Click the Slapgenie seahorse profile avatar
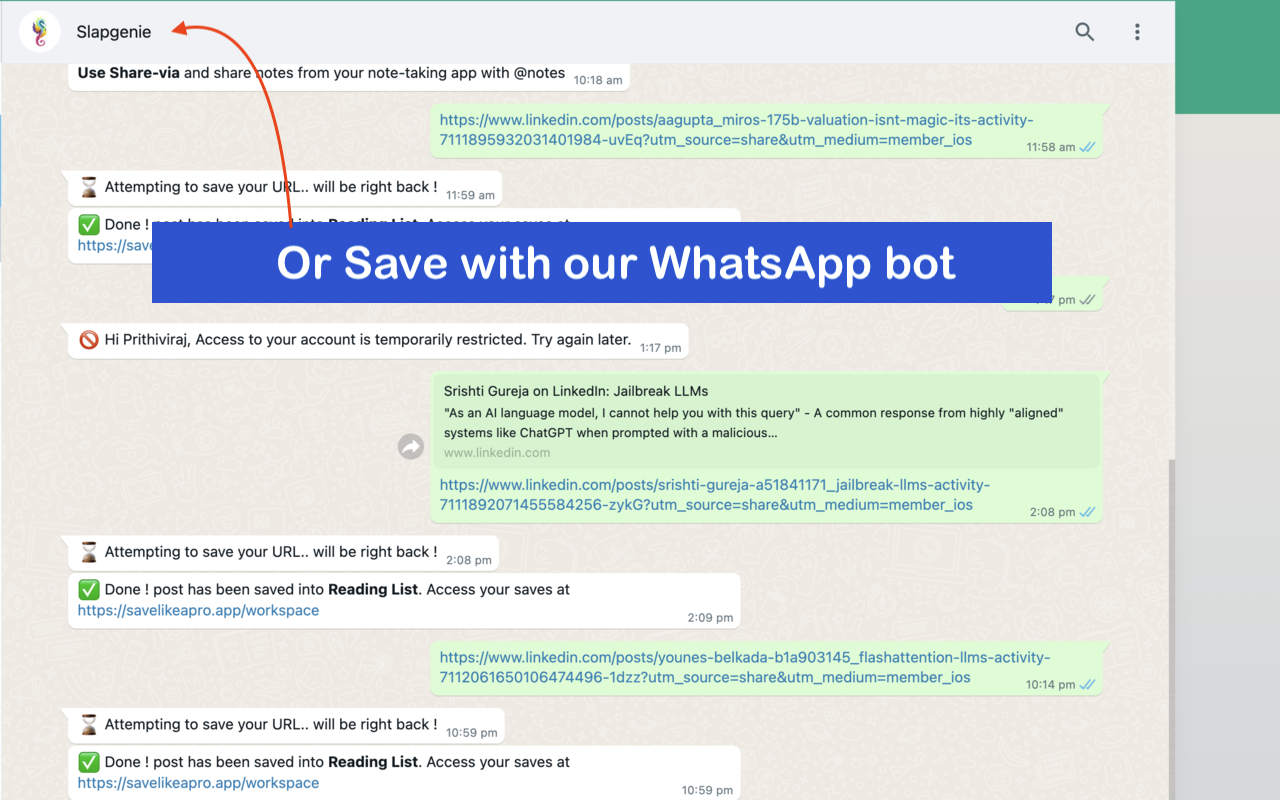 tap(39, 31)
